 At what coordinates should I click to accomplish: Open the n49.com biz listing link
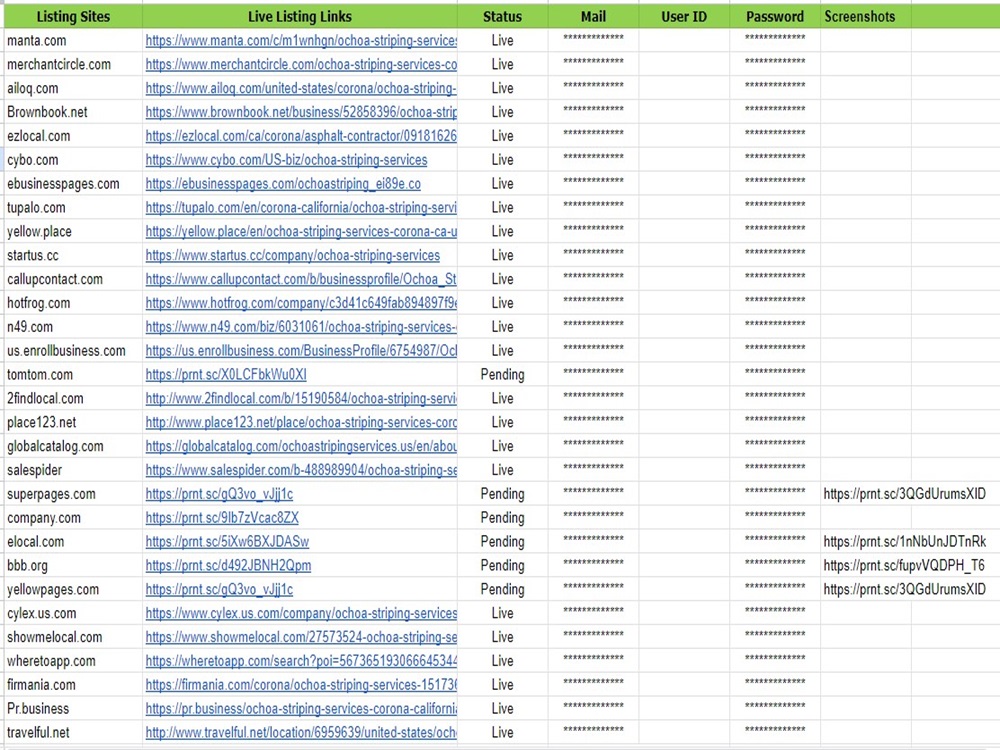(x=301, y=327)
